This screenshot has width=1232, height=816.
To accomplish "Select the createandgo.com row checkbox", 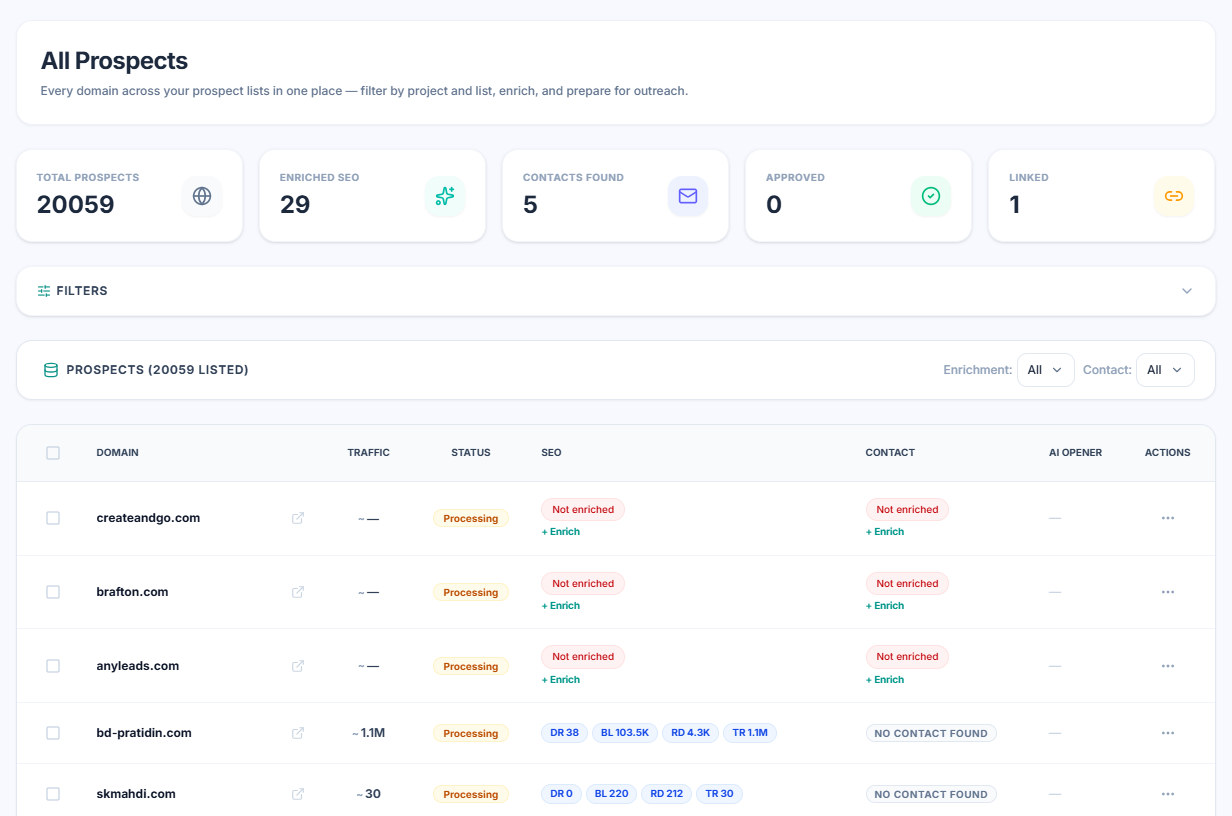I will tap(53, 518).
